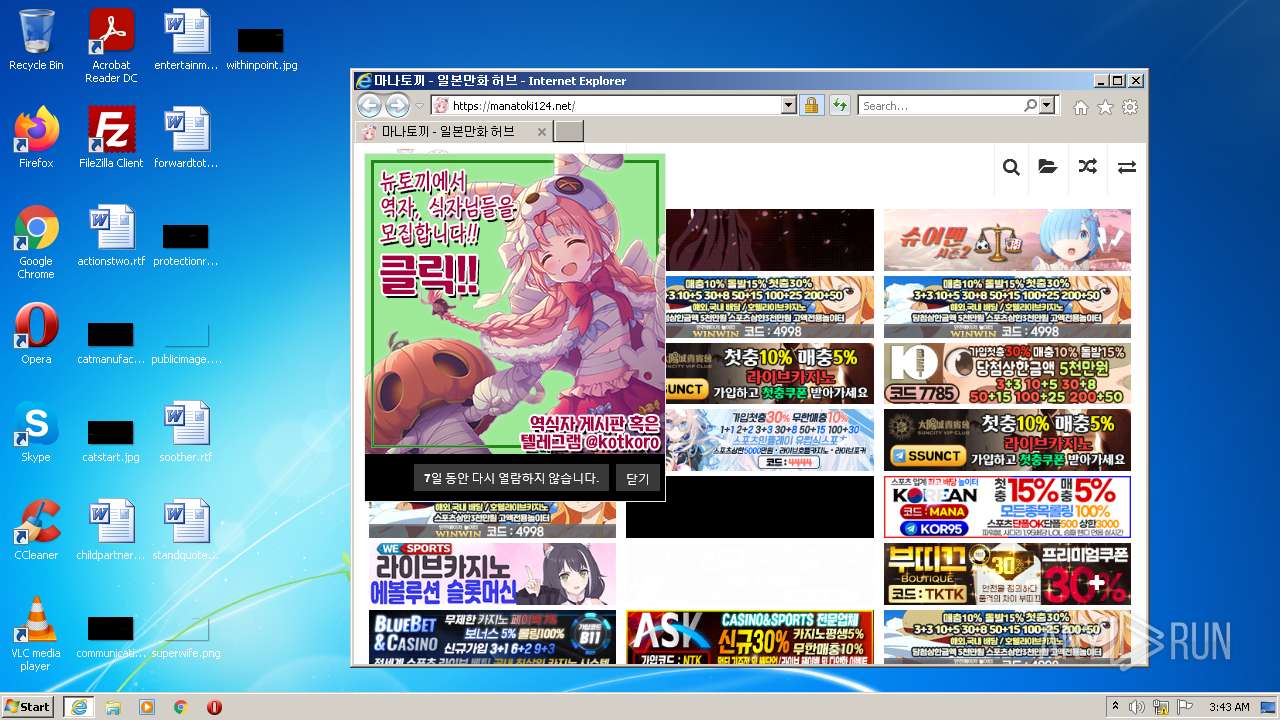Open FileZilla Client desktop shortcut
Viewport: 1280px width, 720px height.
[x=111, y=138]
